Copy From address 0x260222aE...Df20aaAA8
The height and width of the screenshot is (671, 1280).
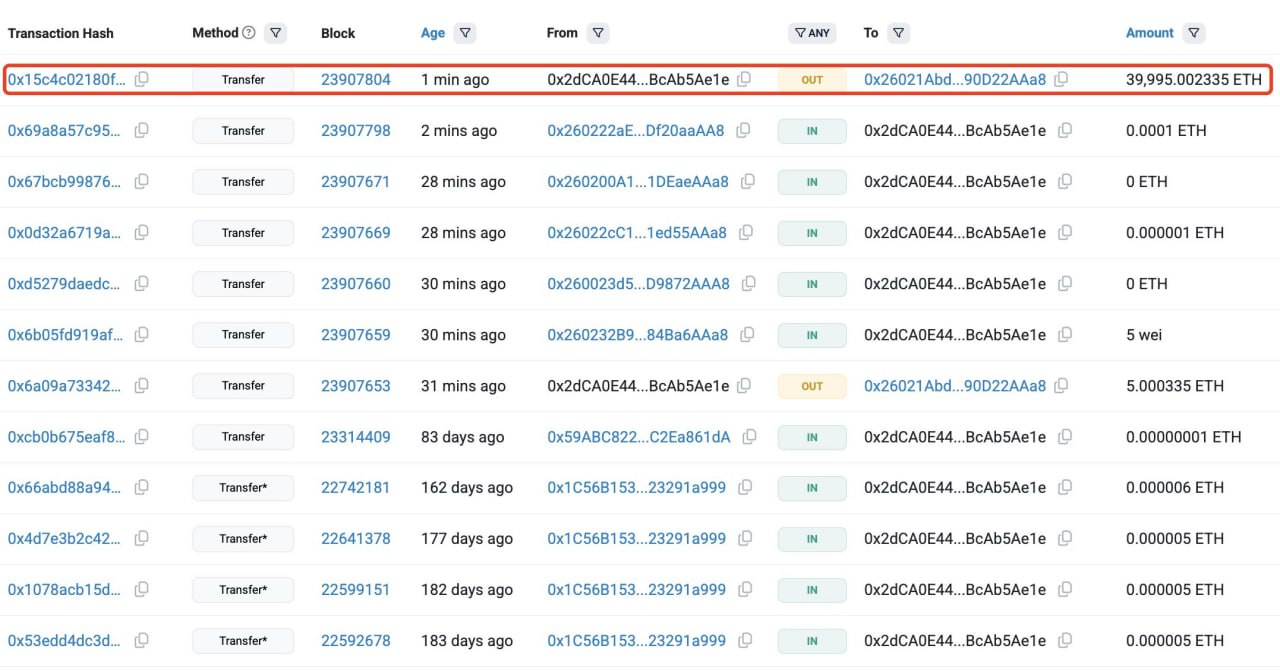click(743, 131)
